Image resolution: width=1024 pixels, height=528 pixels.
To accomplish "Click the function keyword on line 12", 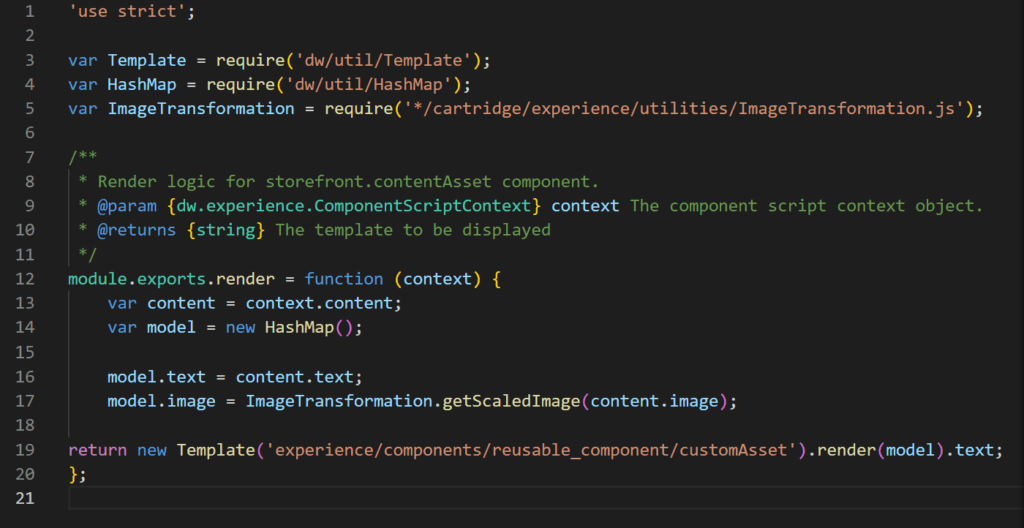I will pos(343,279).
